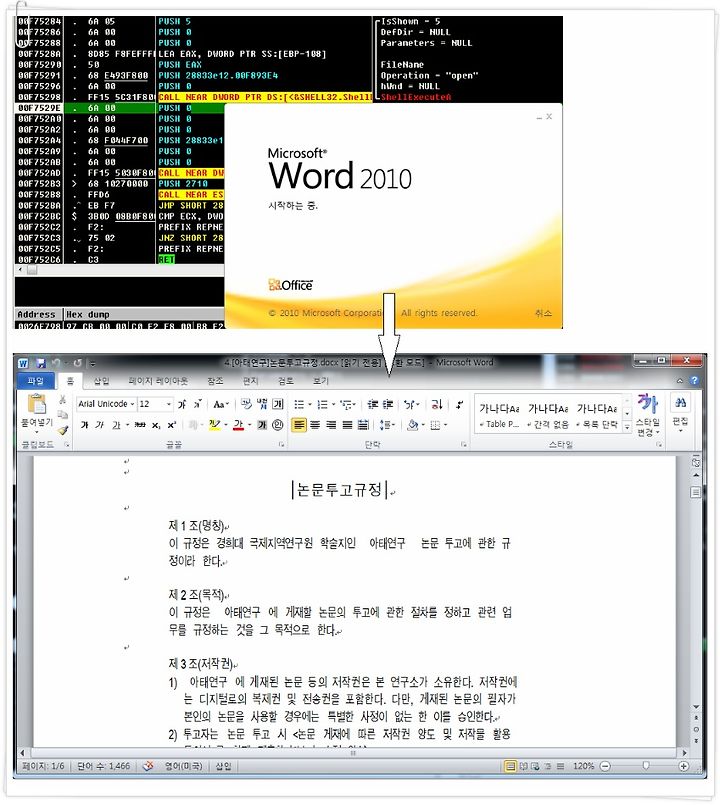Click the Copy icon in the clipboard group
The height and width of the screenshot is (805, 720).
[x=62, y=414]
